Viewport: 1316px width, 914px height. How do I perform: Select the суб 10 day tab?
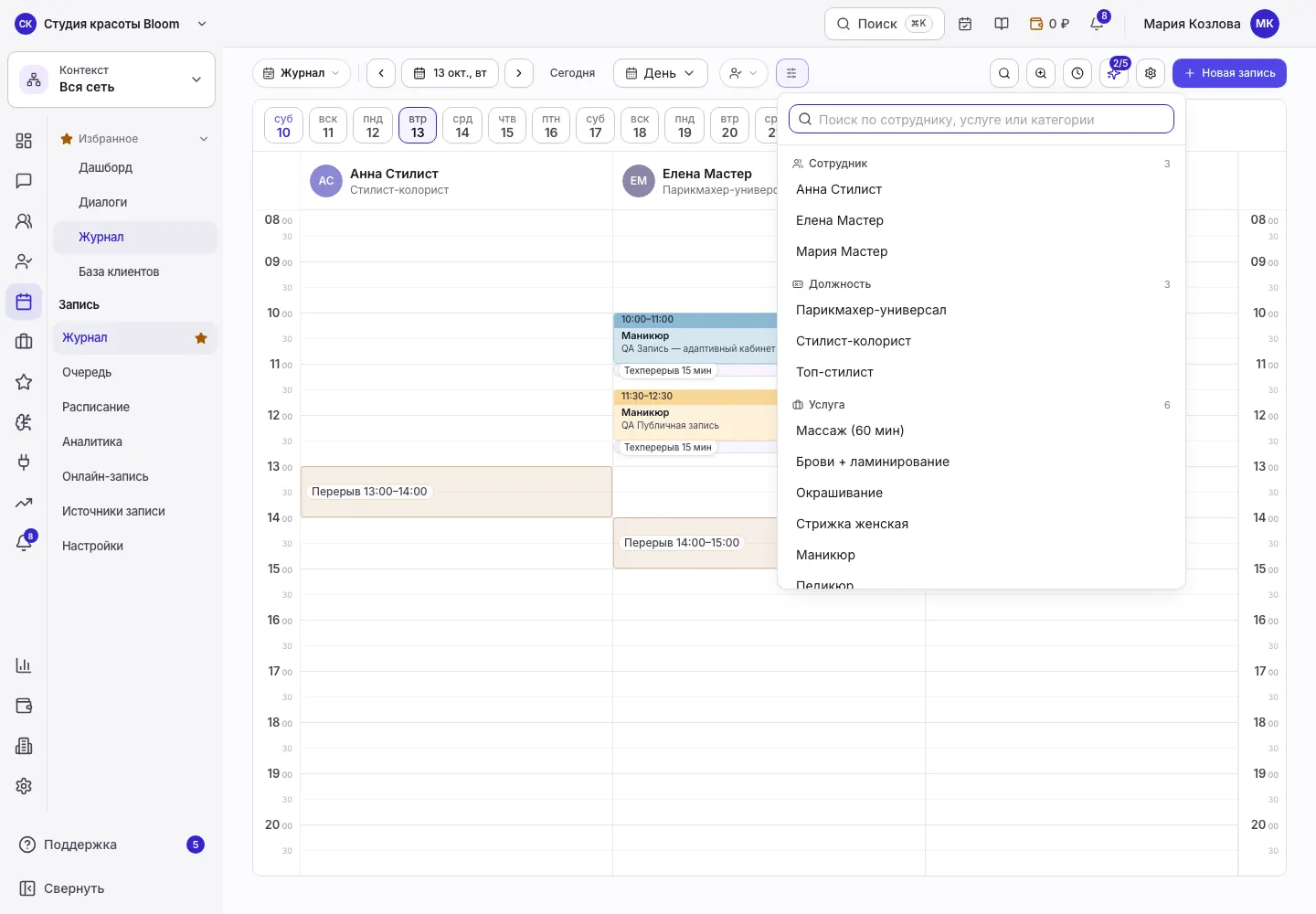pos(283,126)
